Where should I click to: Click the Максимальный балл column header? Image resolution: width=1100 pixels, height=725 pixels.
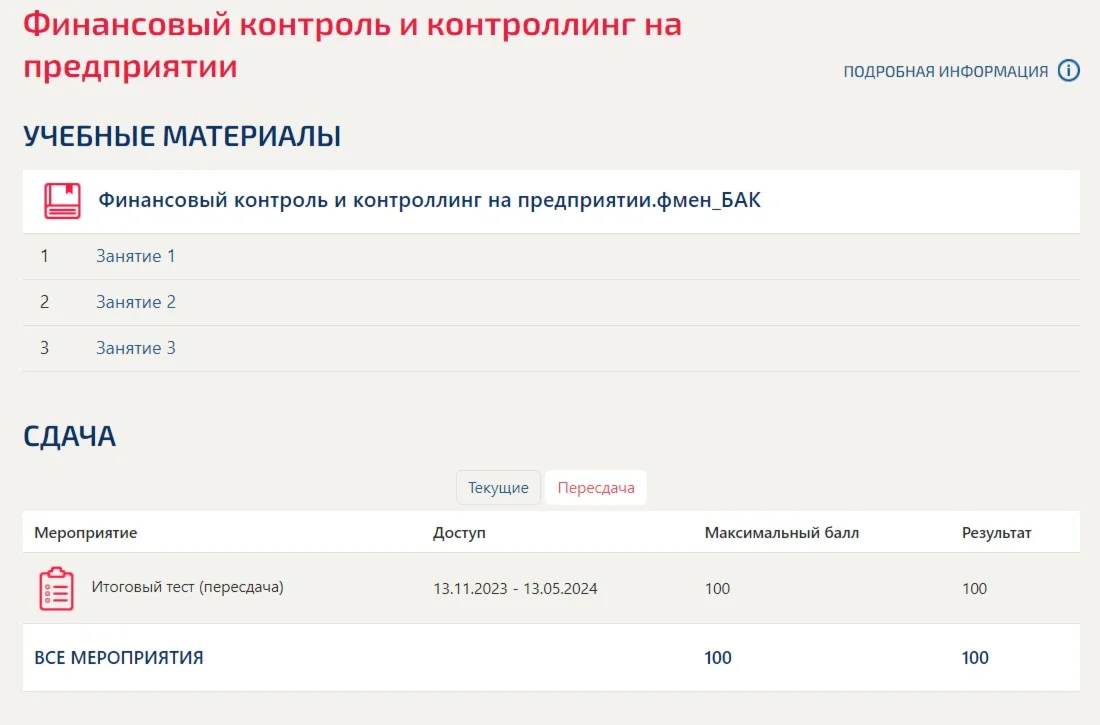(x=782, y=533)
